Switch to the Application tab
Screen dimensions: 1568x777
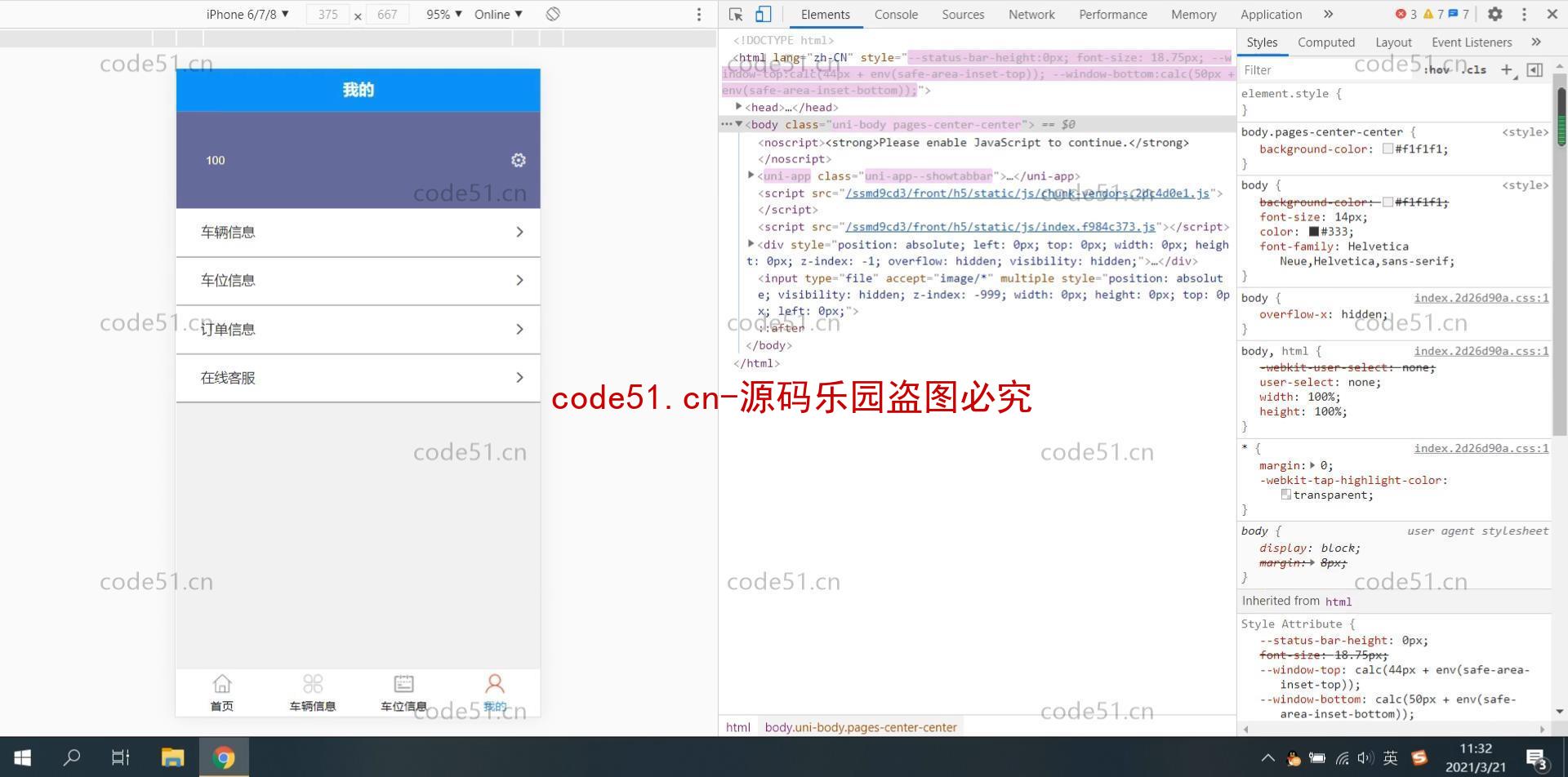[x=1271, y=14]
